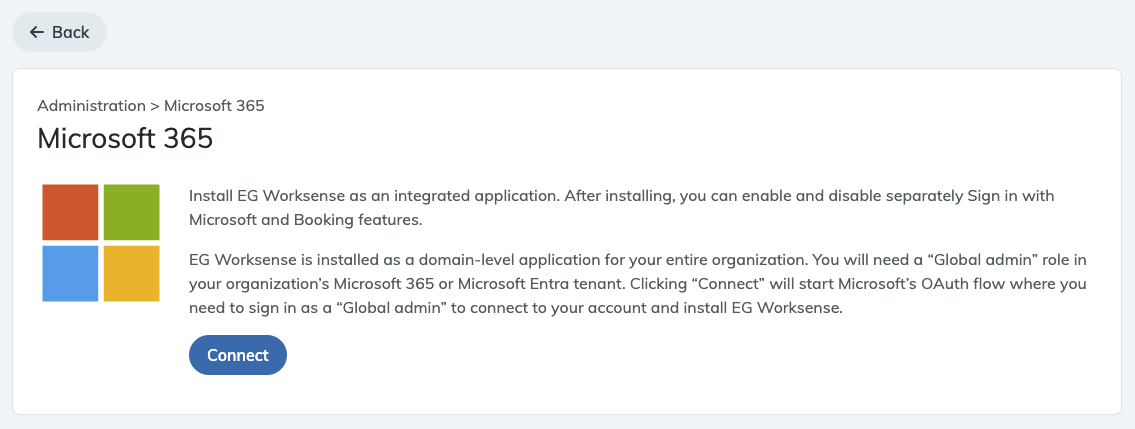Click the blue square of Microsoft logo
The width and height of the screenshot is (1135, 429).
[x=70, y=273]
